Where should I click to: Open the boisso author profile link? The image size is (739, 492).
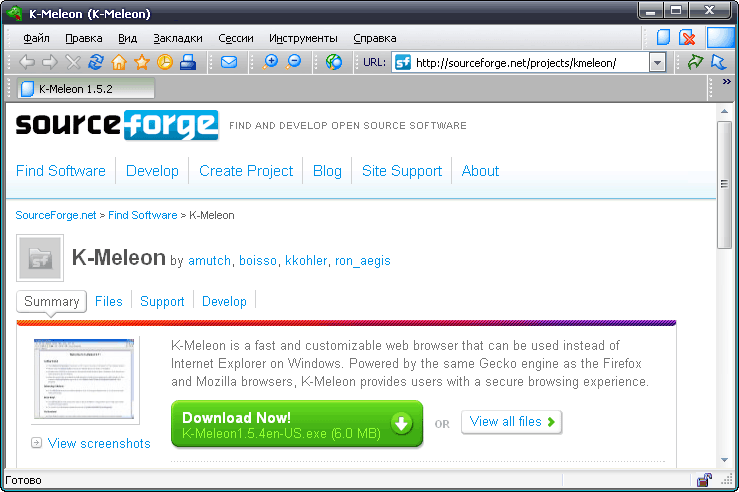(x=258, y=260)
